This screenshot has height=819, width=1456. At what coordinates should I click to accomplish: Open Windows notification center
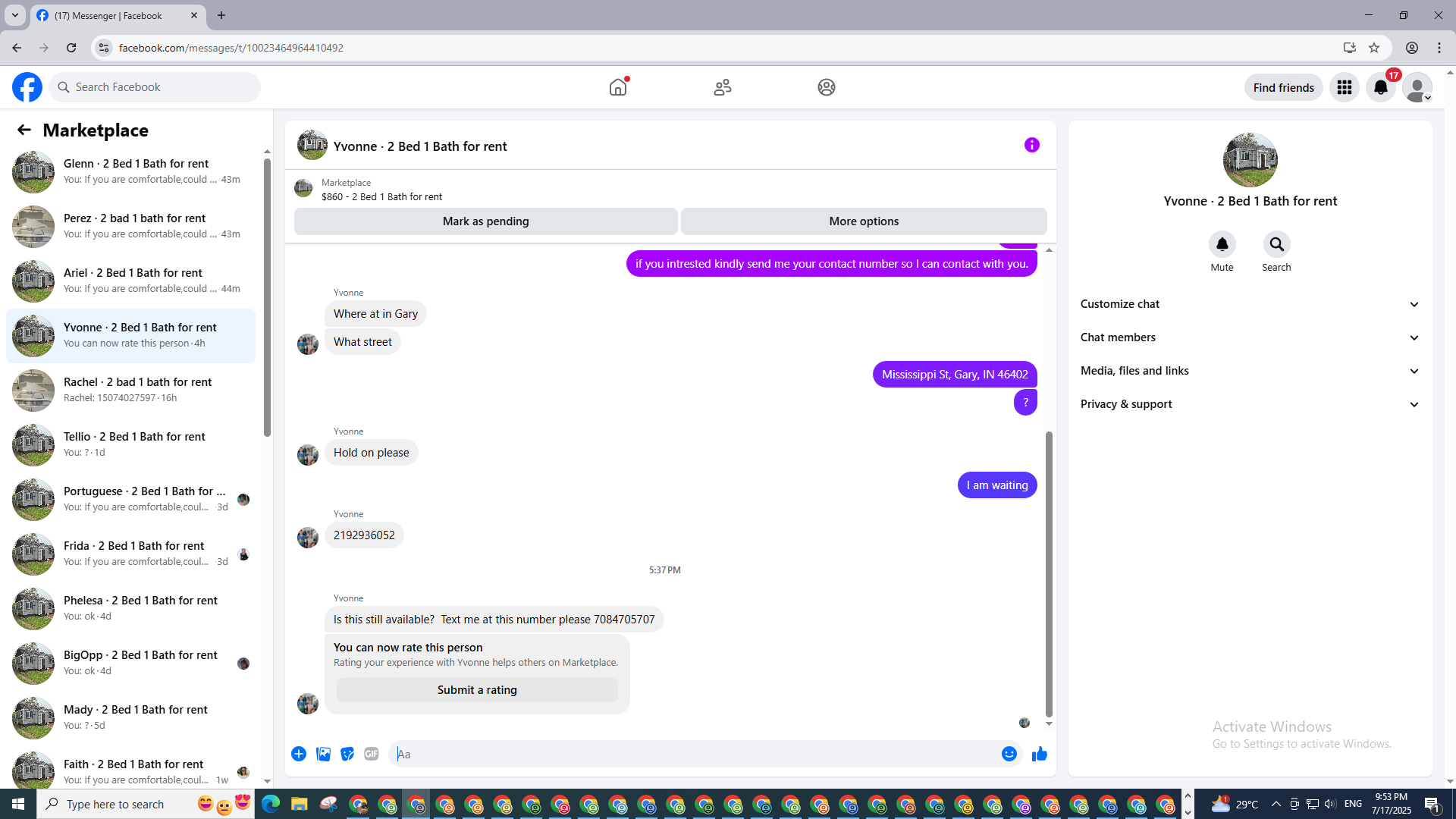[1432, 804]
